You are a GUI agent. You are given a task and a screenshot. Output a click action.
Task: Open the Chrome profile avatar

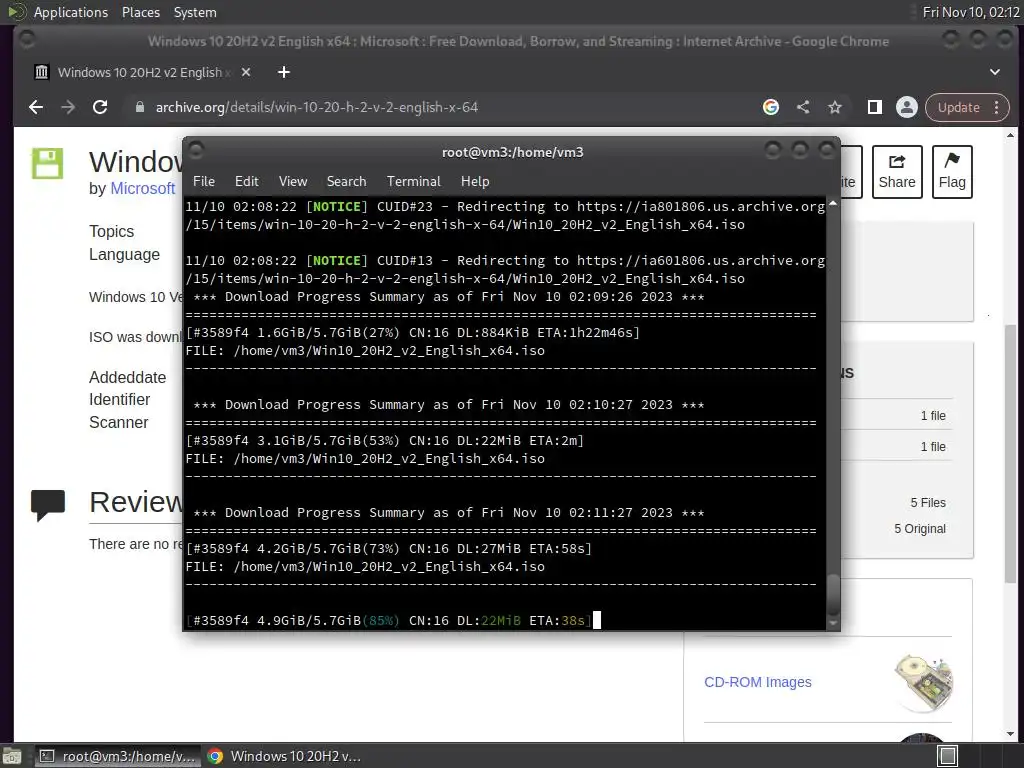click(906, 107)
